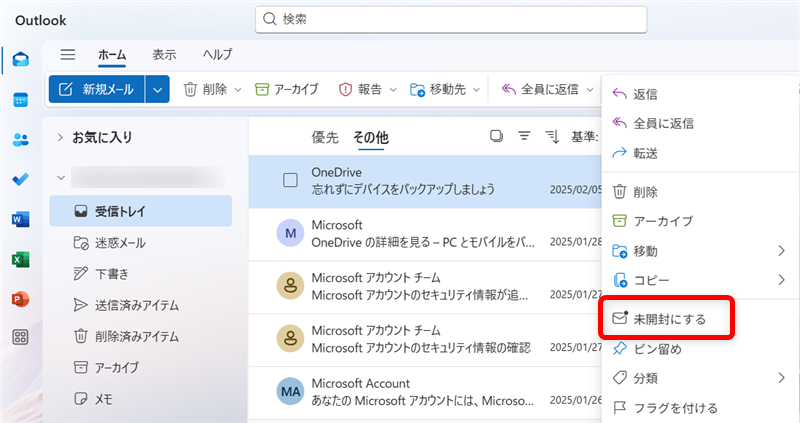Open the Calendar app icon
The height and width of the screenshot is (423, 800).
click(x=20, y=100)
